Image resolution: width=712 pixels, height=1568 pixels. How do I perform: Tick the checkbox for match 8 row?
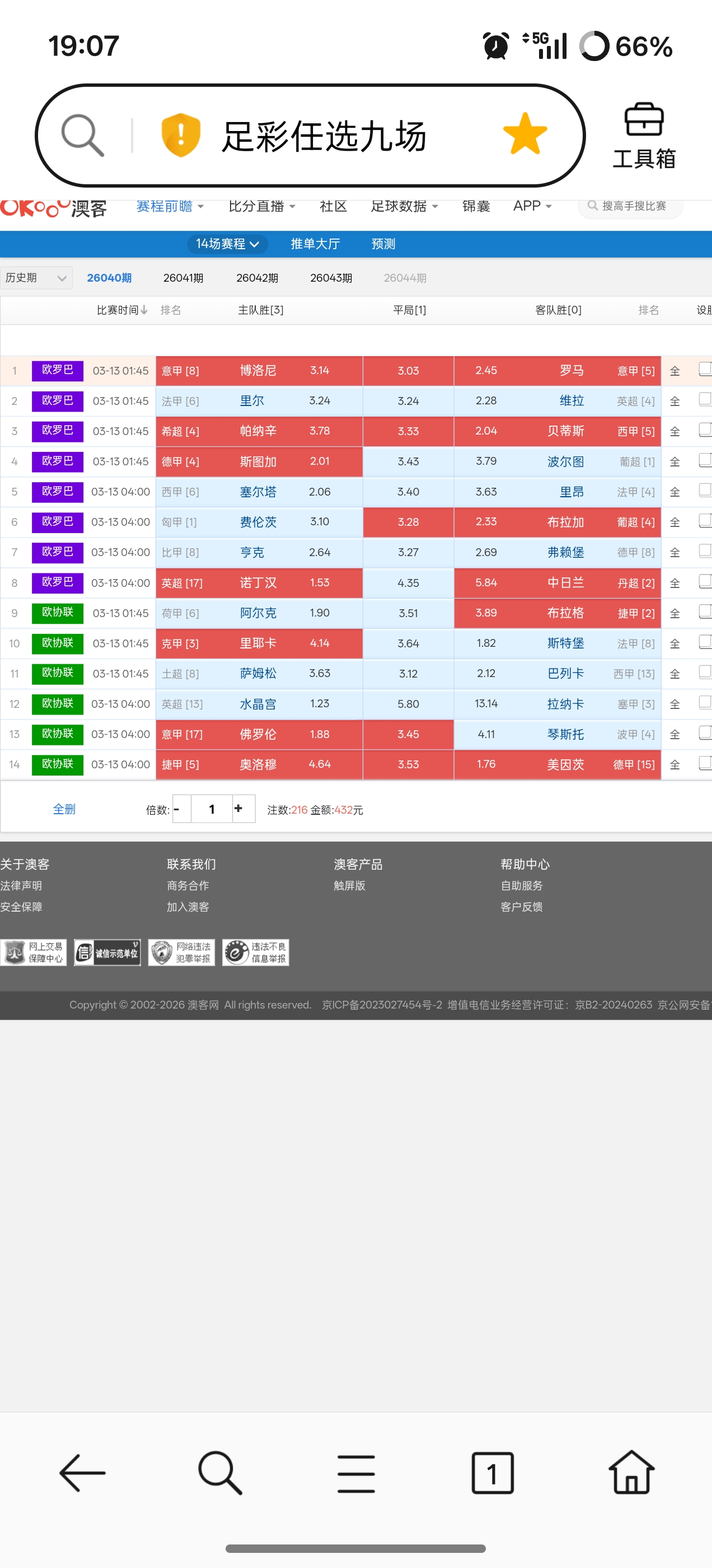[705, 581]
